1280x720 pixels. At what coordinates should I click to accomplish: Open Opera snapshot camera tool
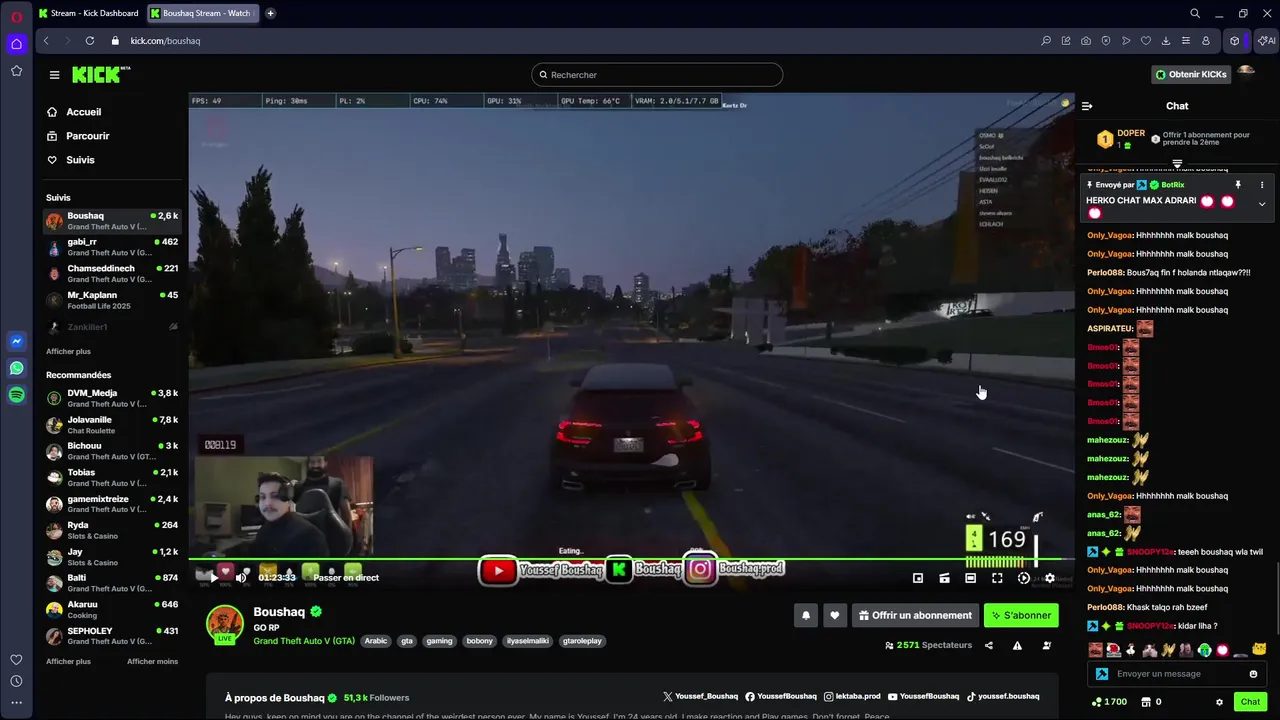tap(1085, 41)
